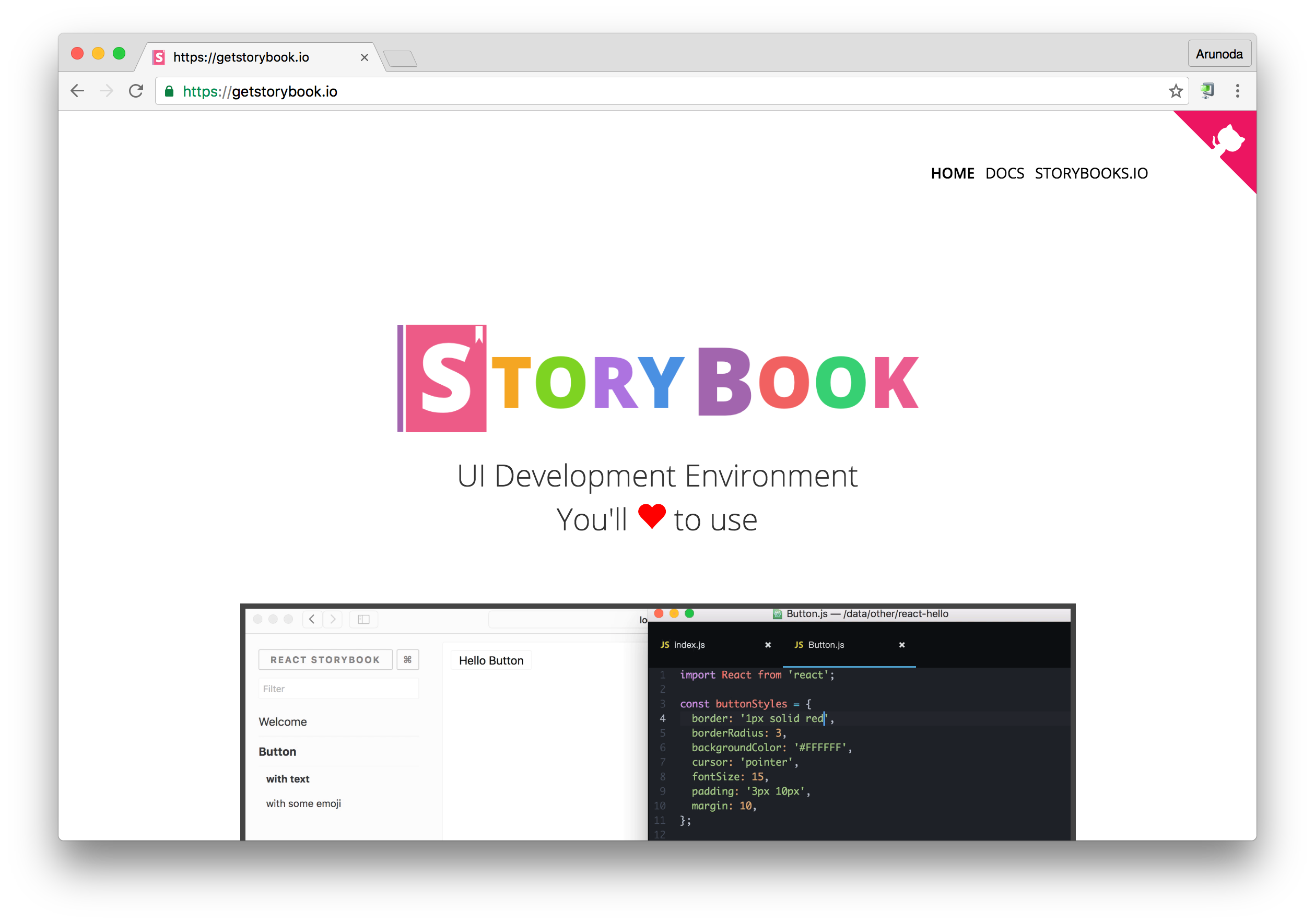Image resolution: width=1315 pixels, height=924 pixels.
Task: Click the back arrow in the Storybook preview window
Action: point(312,619)
